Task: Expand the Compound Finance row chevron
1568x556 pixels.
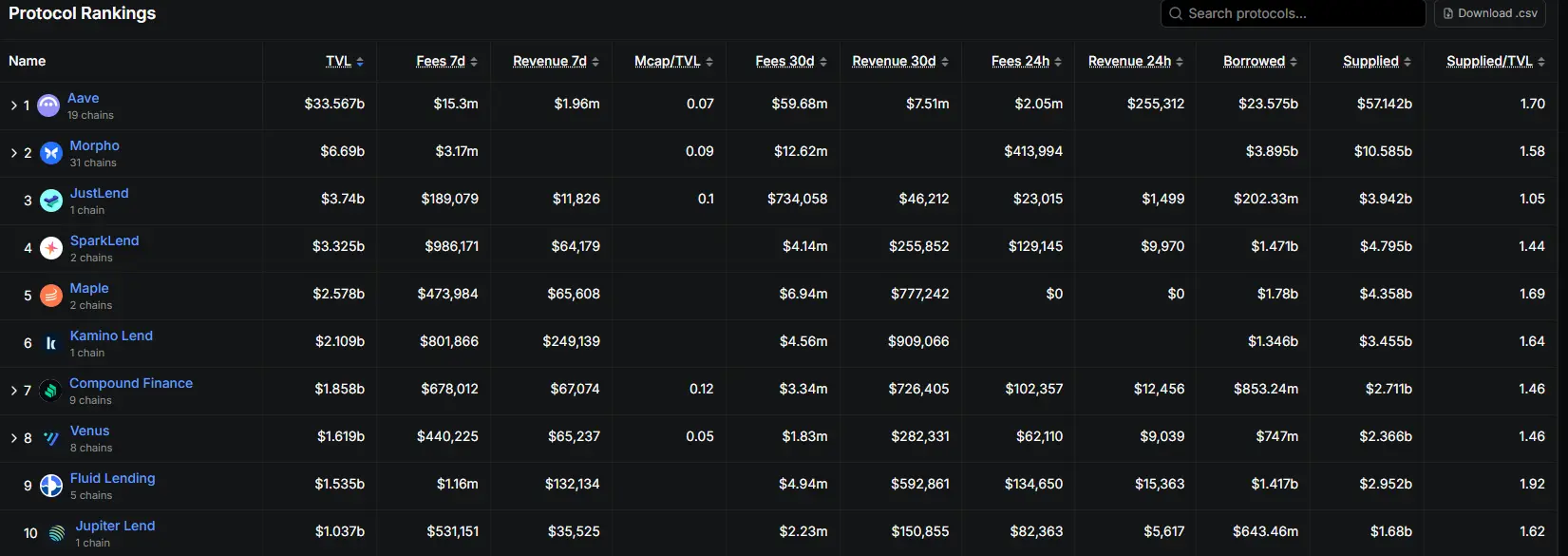Action: tap(13, 391)
